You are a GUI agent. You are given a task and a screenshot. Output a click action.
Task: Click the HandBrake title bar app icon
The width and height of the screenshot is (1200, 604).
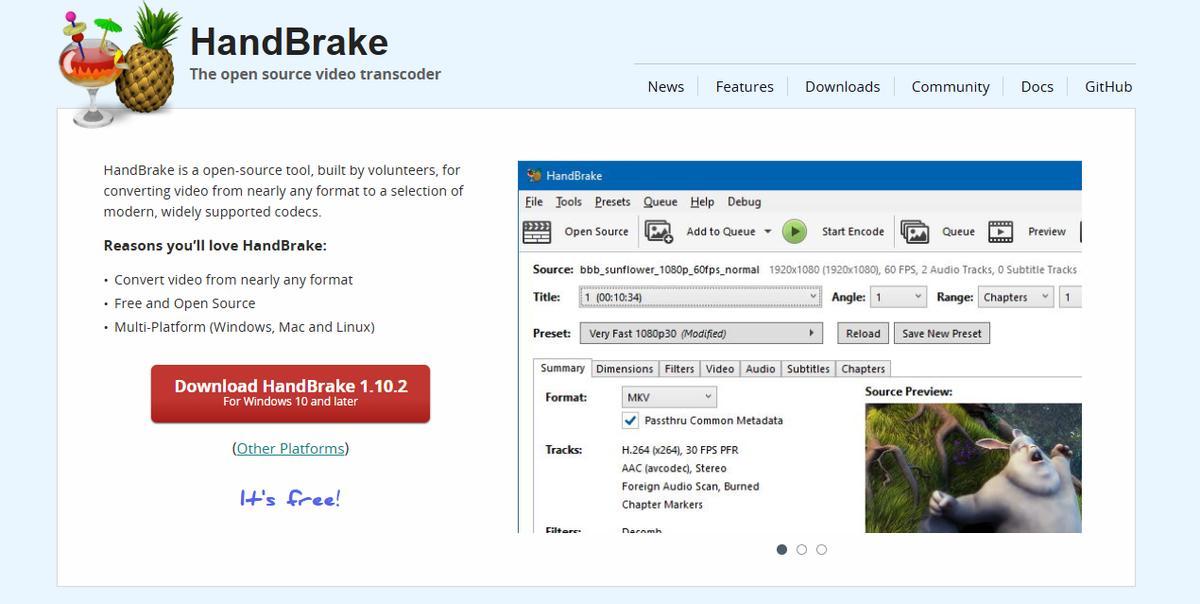[533, 176]
